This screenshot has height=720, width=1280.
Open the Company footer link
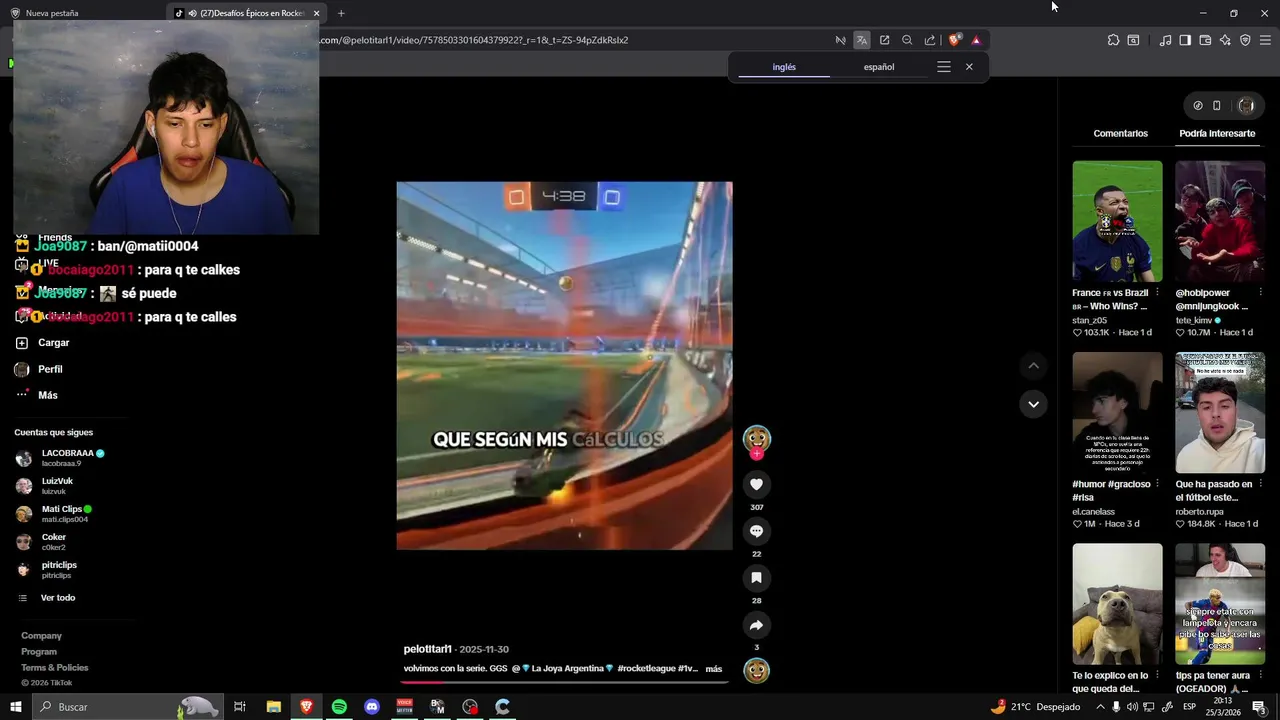point(42,636)
